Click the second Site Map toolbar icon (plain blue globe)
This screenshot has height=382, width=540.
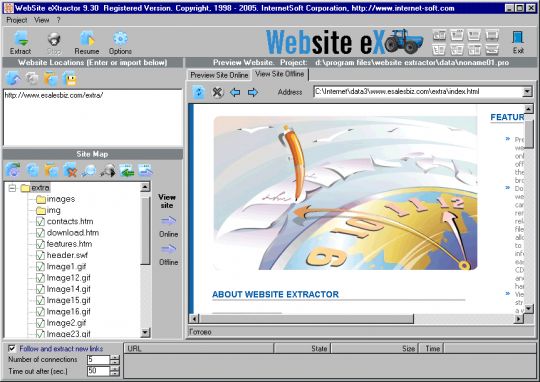click(x=33, y=170)
